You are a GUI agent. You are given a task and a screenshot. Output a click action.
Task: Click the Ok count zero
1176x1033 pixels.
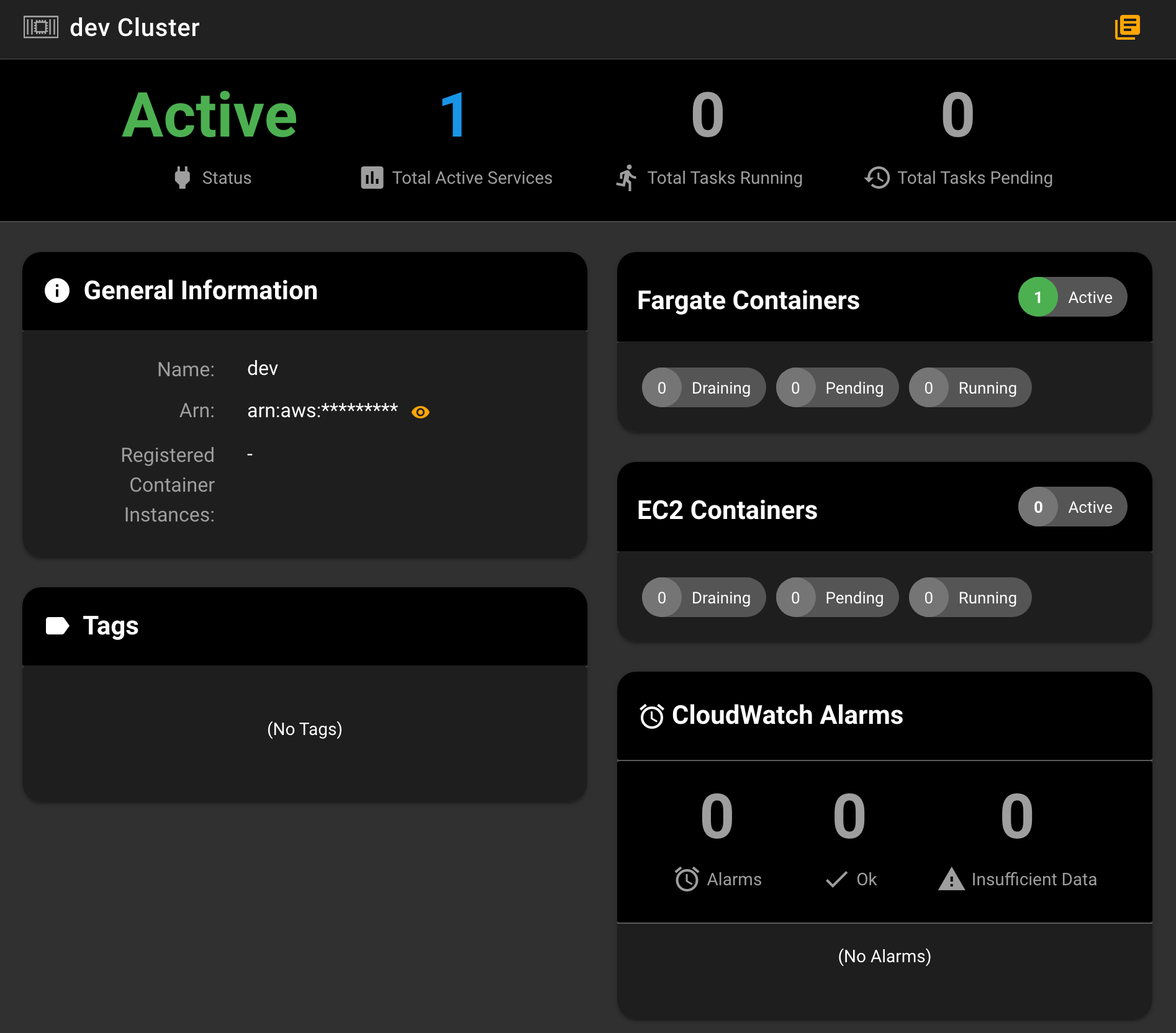[x=849, y=816]
